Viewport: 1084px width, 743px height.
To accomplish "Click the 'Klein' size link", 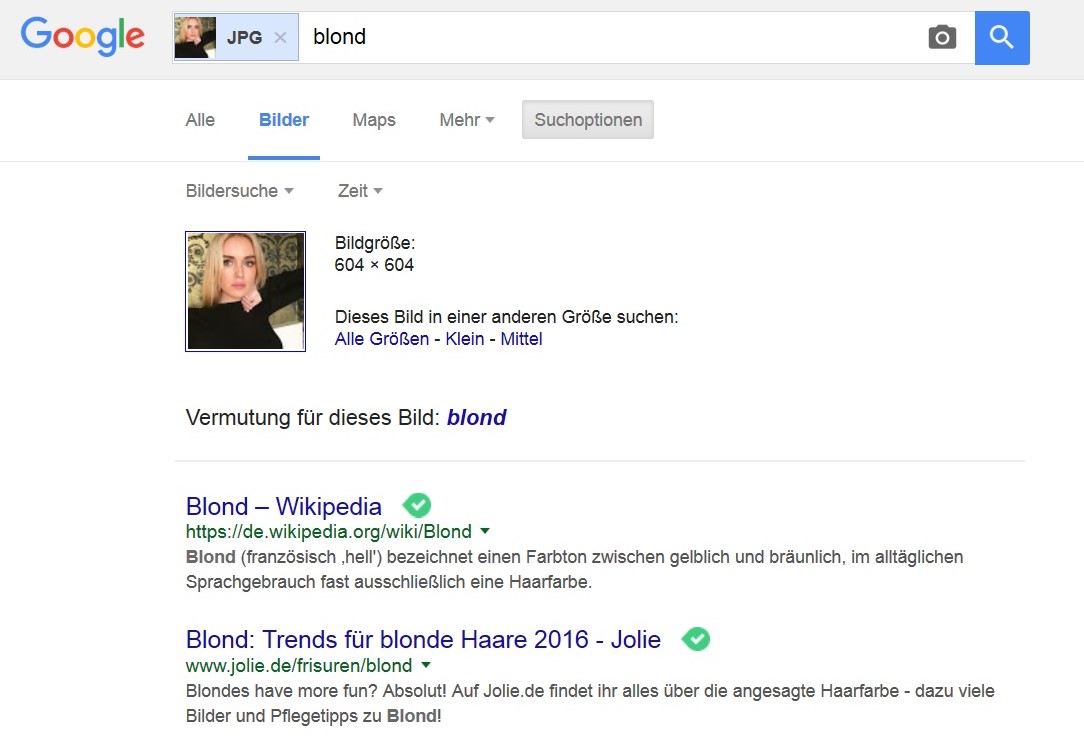I will tap(465, 339).
